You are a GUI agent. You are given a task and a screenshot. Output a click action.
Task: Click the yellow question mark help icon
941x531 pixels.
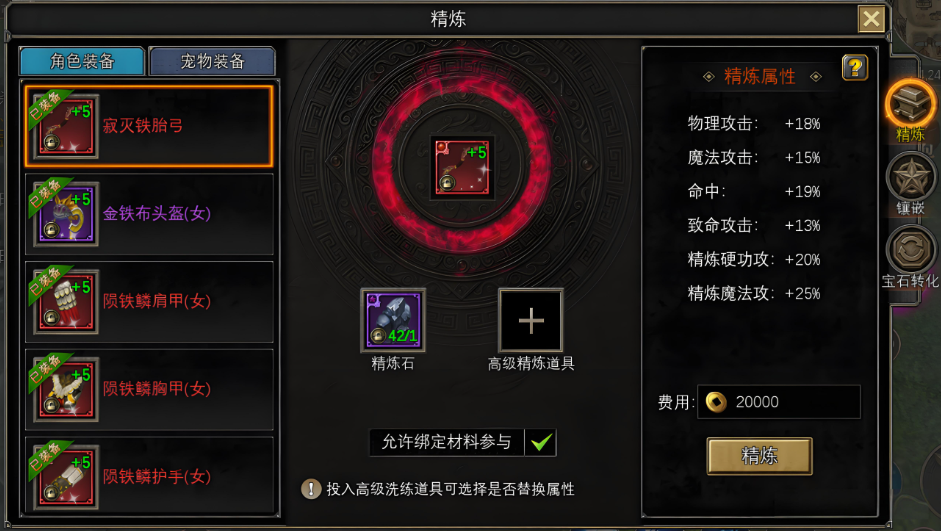855,67
